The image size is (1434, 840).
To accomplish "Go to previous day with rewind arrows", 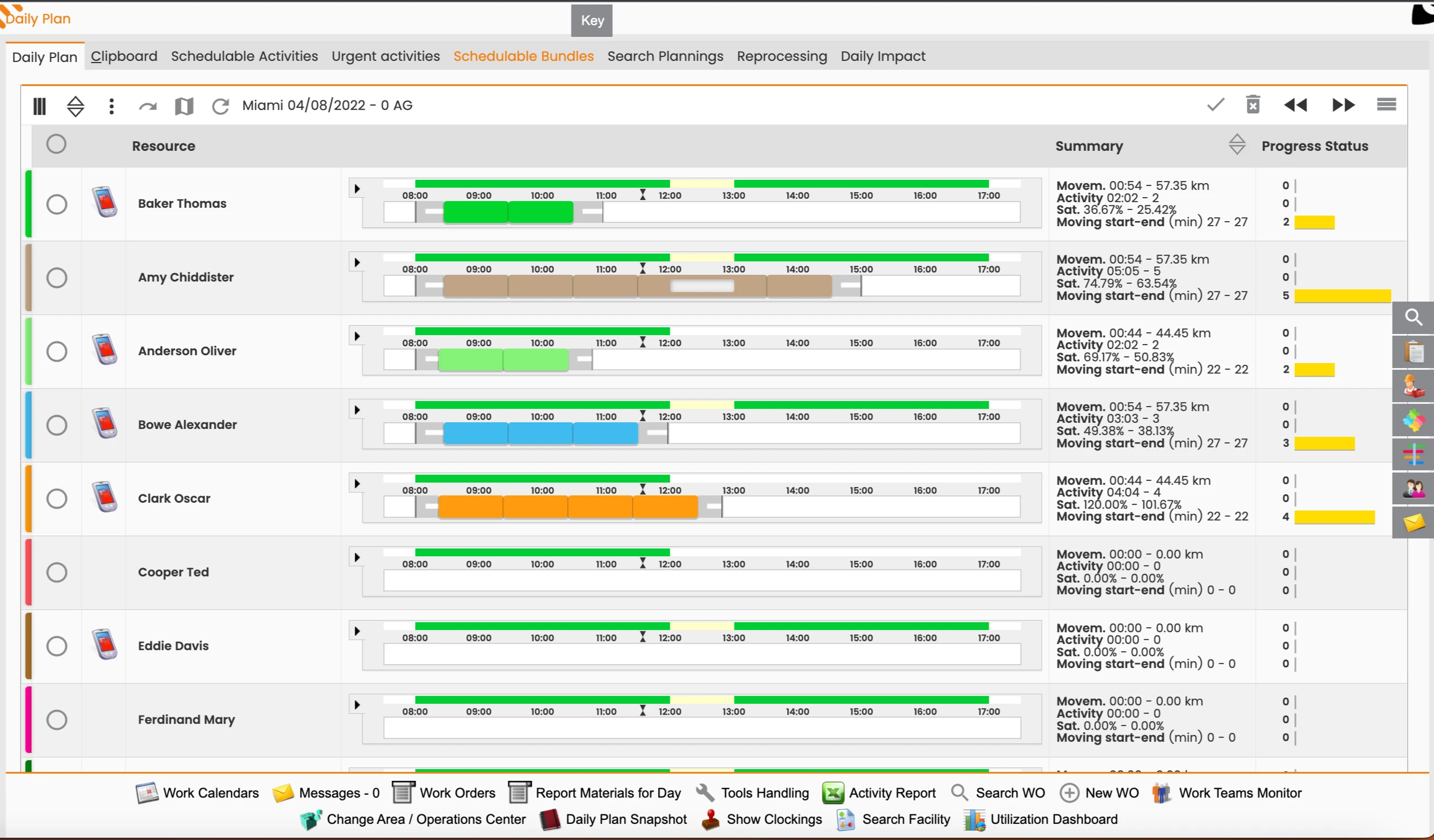I will (1295, 104).
